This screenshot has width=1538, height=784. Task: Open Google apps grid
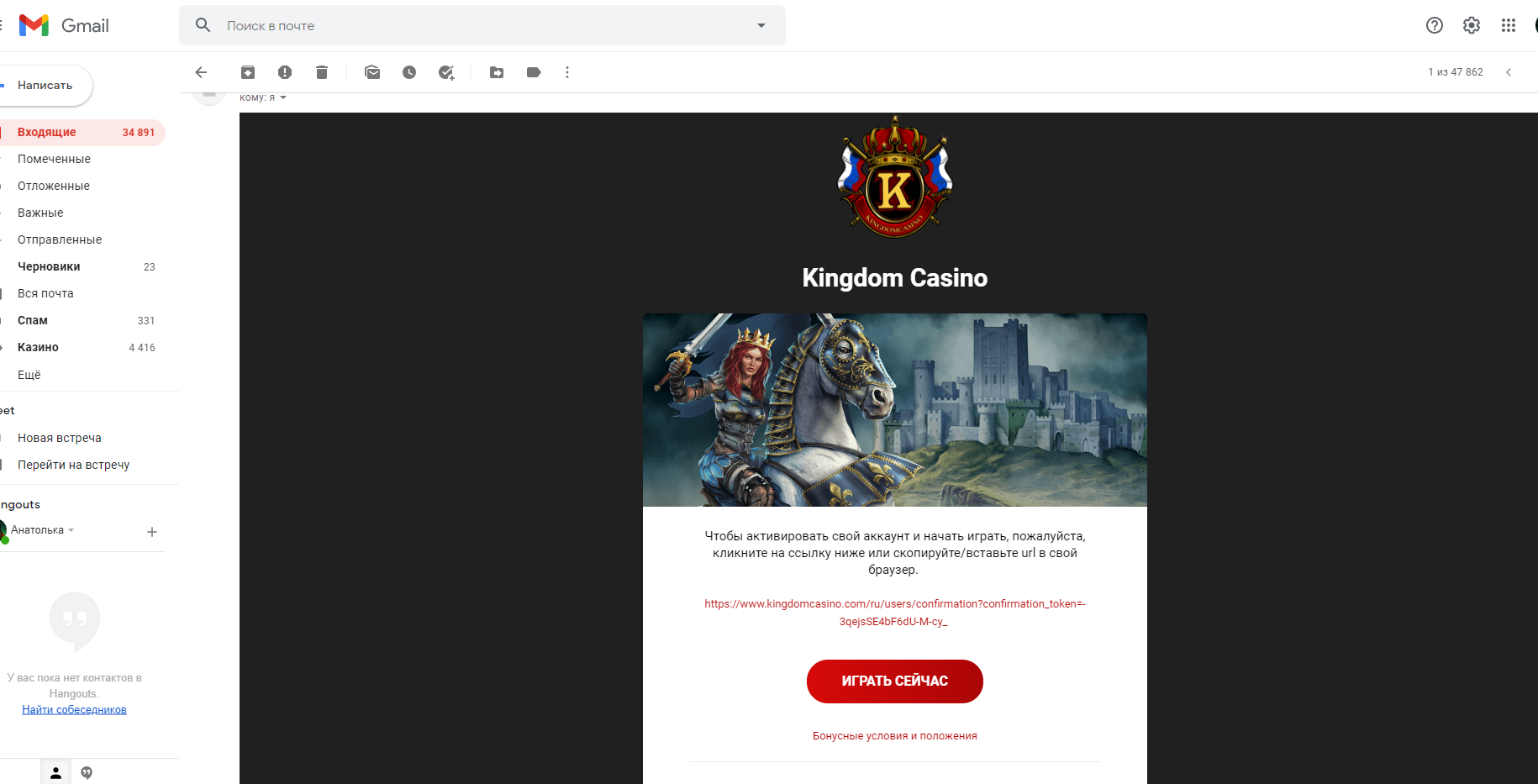[1509, 25]
